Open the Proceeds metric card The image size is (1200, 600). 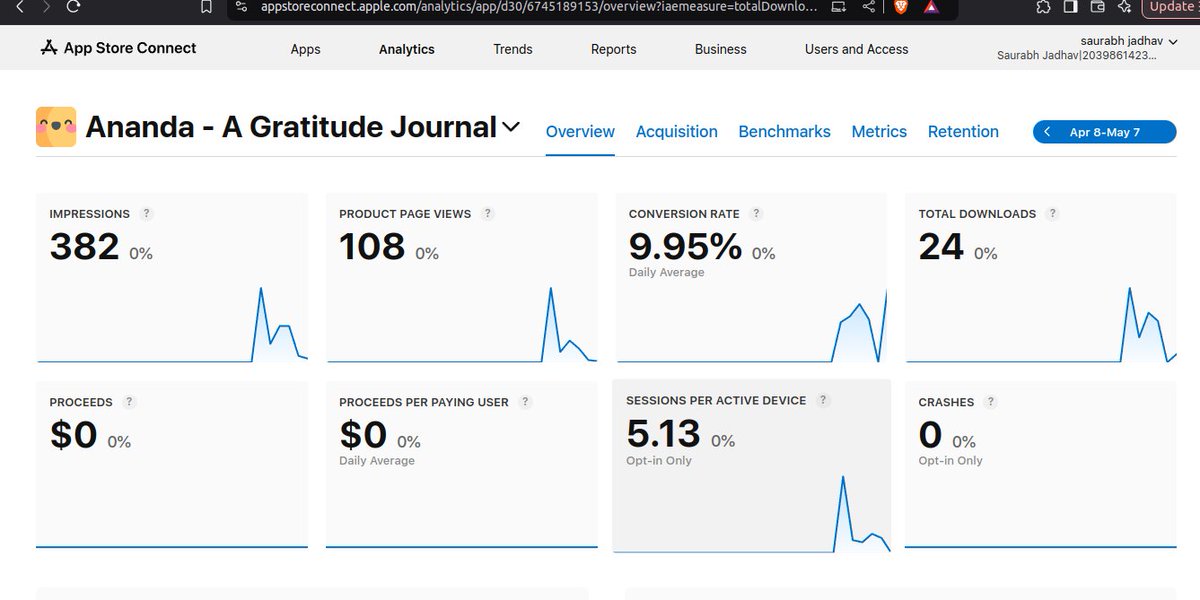[172, 466]
